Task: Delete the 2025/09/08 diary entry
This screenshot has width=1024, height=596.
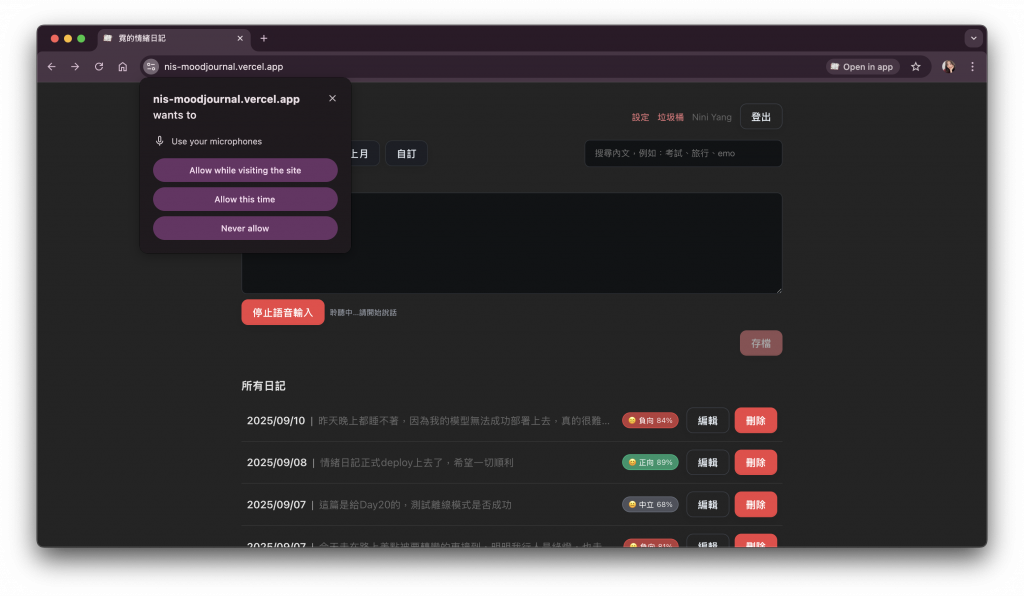Action: click(756, 462)
